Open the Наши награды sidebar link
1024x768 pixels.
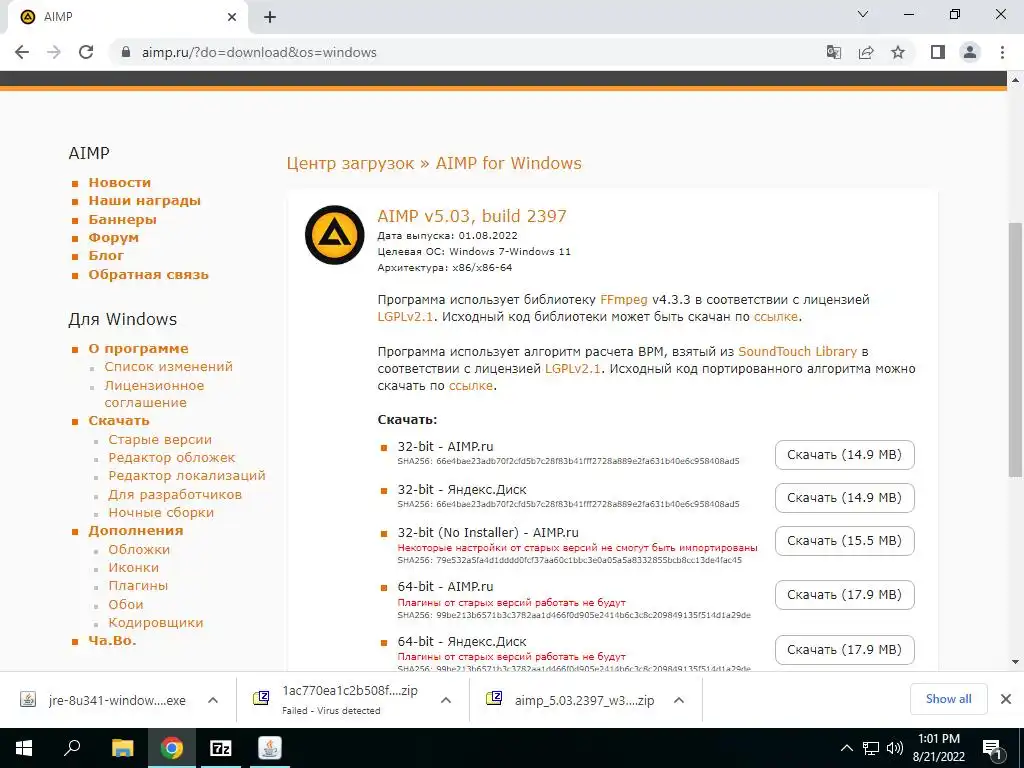coord(144,200)
